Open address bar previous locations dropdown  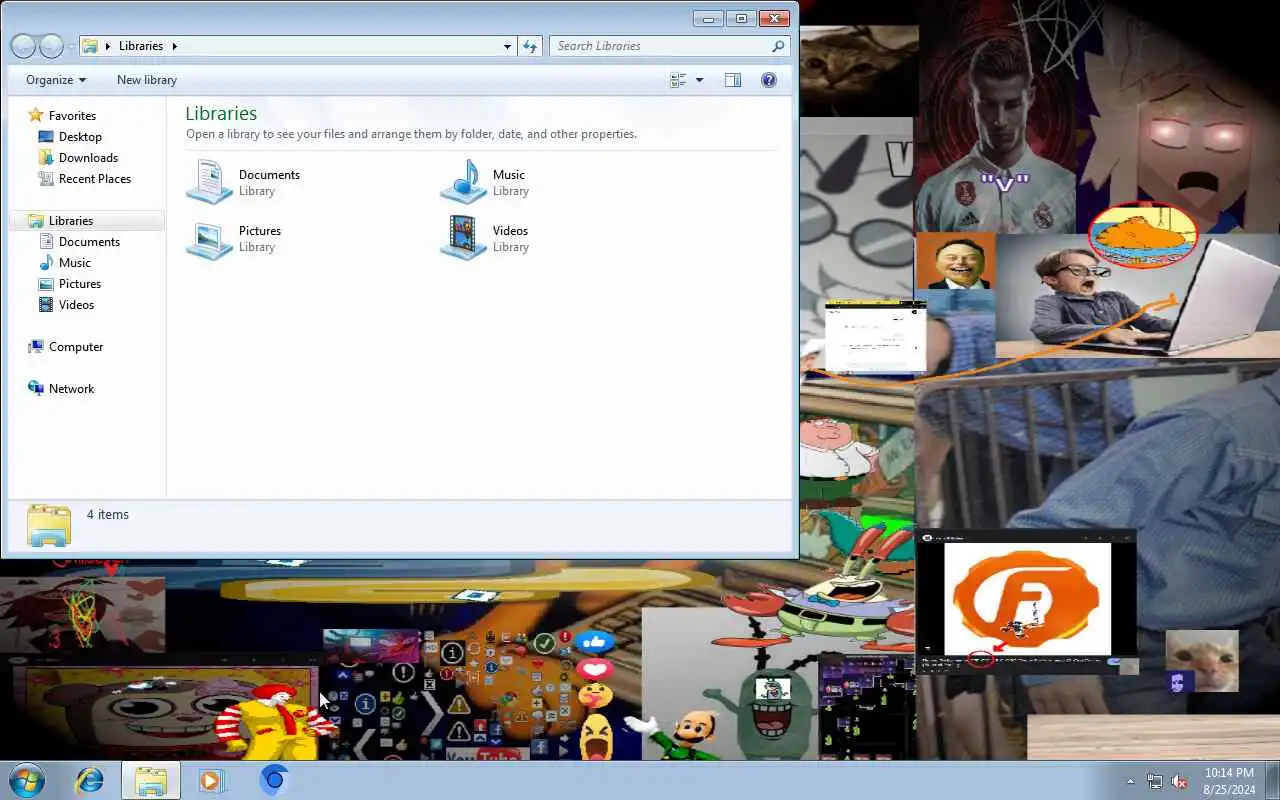click(507, 46)
